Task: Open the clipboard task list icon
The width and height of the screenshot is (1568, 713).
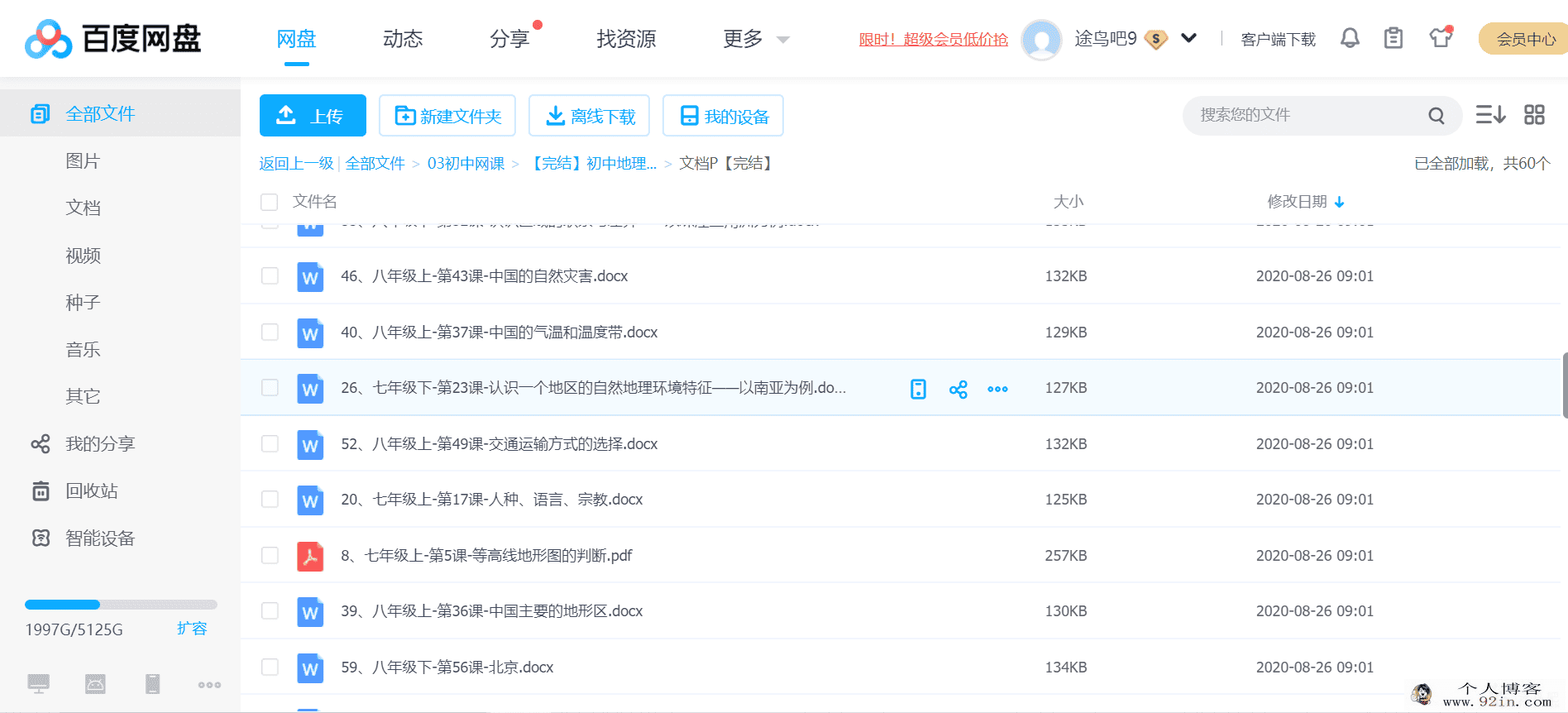Action: (x=1394, y=38)
